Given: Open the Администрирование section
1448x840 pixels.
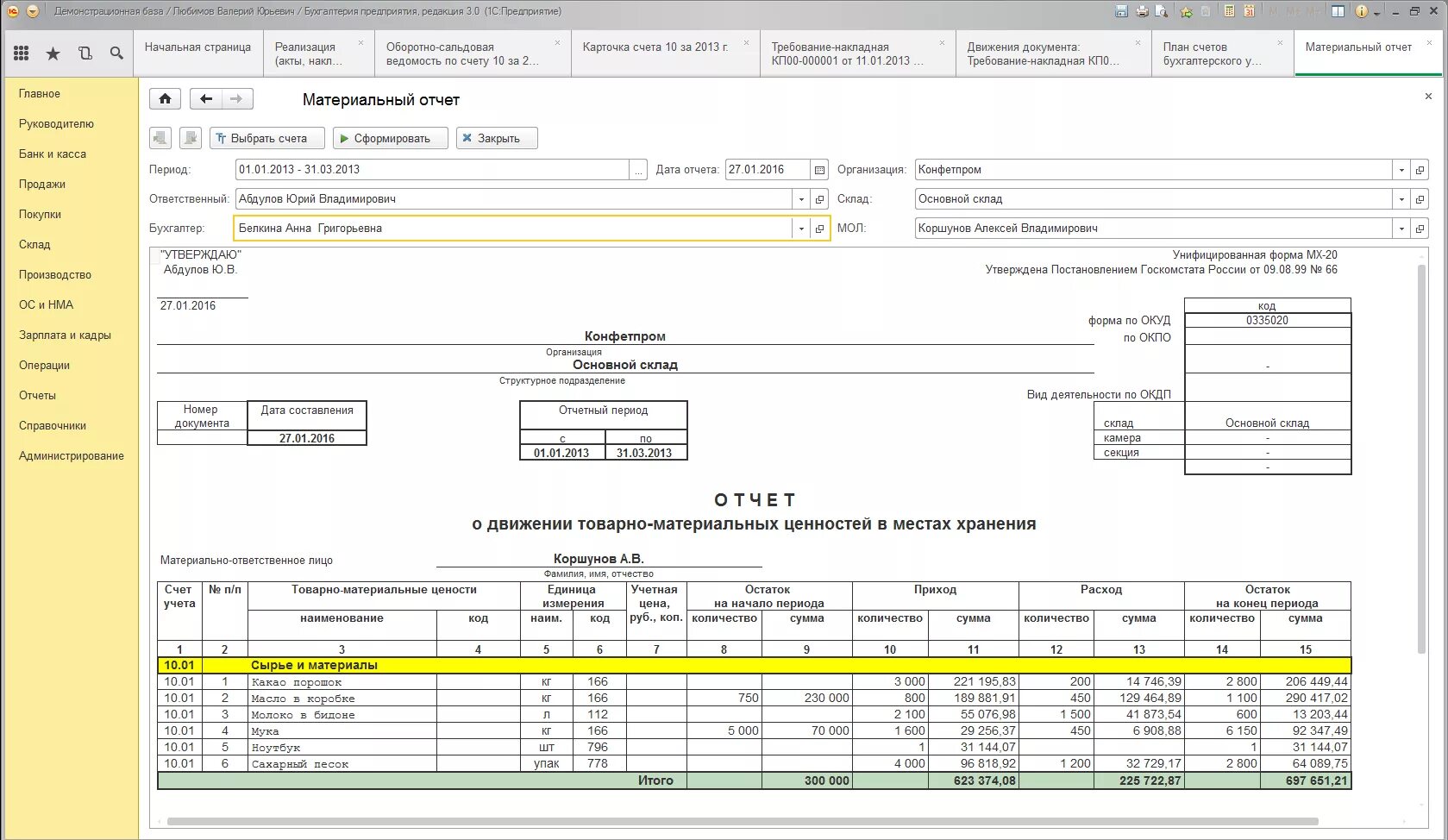Looking at the screenshot, I should click(x=72, y=456).
